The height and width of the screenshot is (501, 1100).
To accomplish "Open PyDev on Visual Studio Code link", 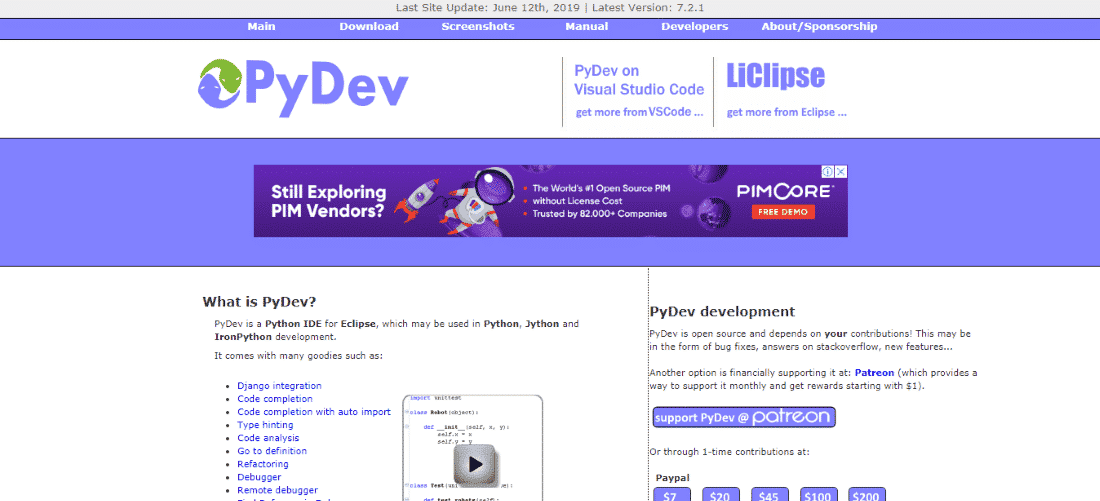I will 639,80.
